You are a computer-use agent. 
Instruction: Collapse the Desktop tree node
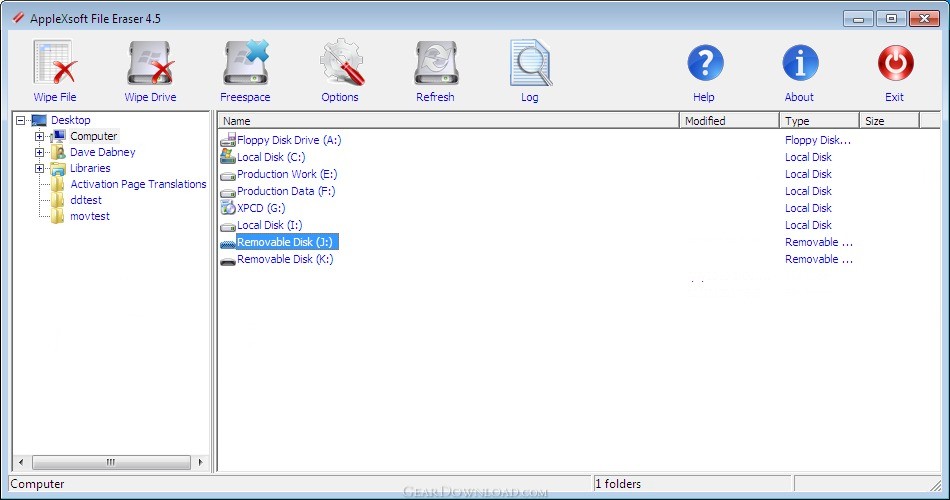[x=21, y=120]
